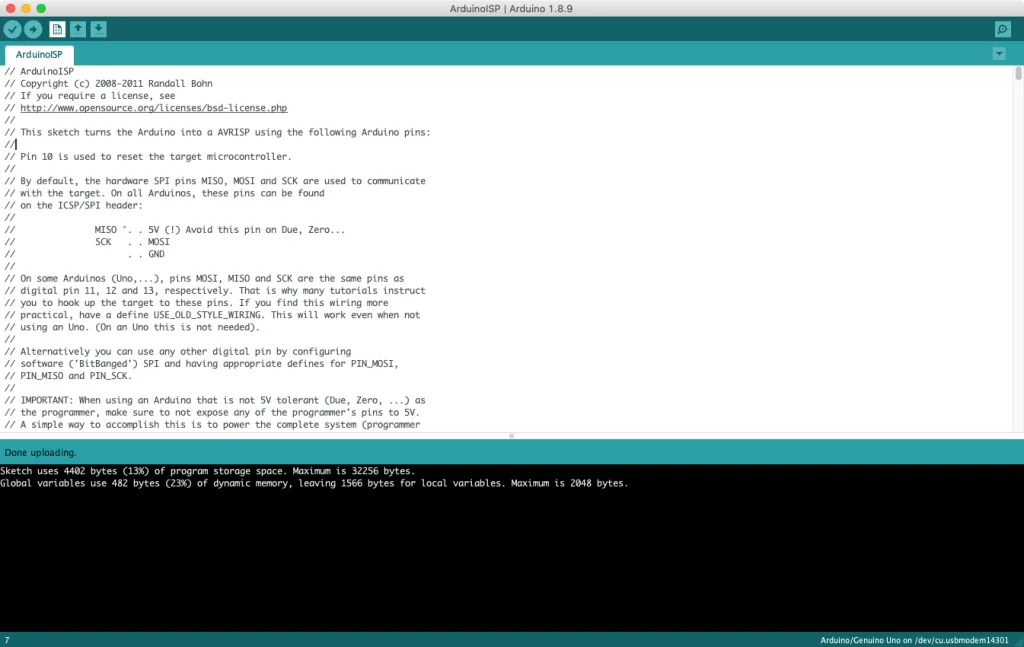This screenshot has height=647, width=1024.
Task: Click the Verify checkmark button
Action: [13, 30]
